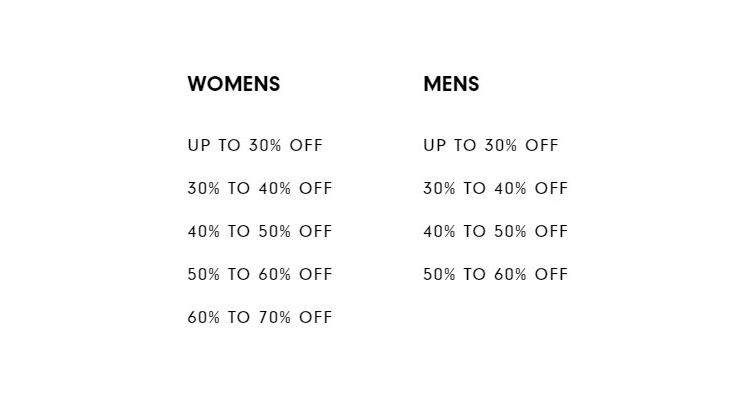This screenshot has width=750, height=400.
Task: Click Mens 50% TO 60% OFF
Action: [496, 275]
